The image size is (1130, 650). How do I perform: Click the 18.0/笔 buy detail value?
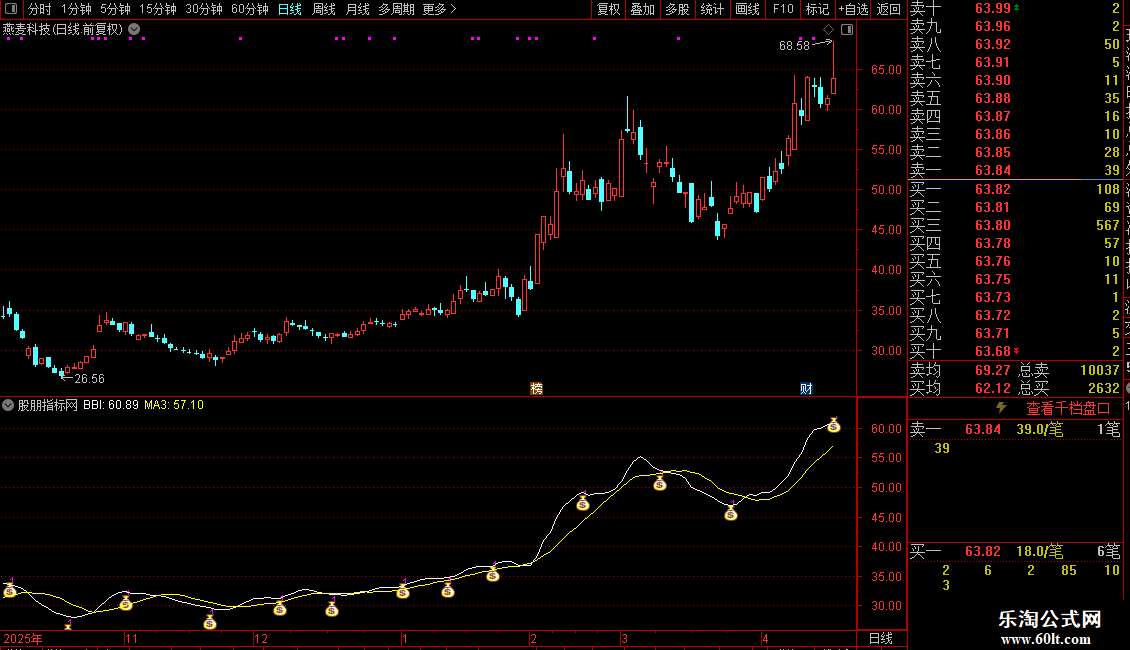(1039, 551)
